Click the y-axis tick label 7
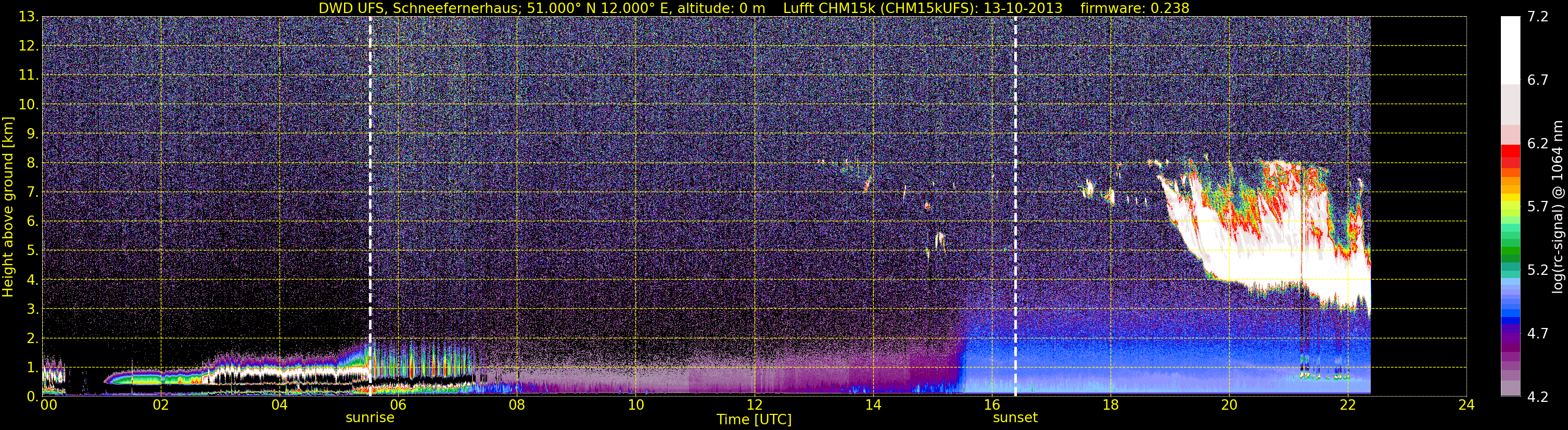Screen dimensions: 1568x430 click(33, 193)
